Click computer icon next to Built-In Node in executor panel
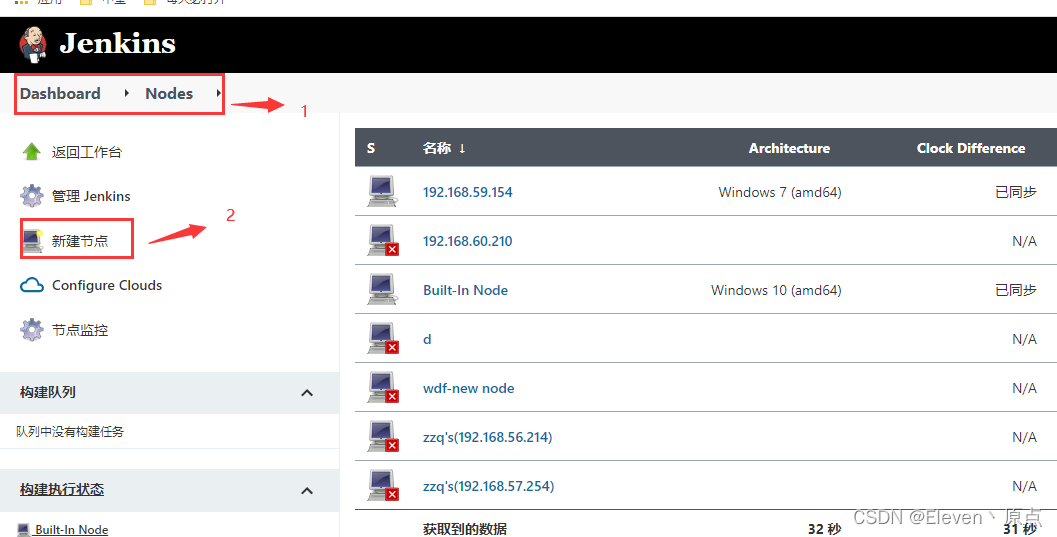1057x537 pixels. coord(24,530)
